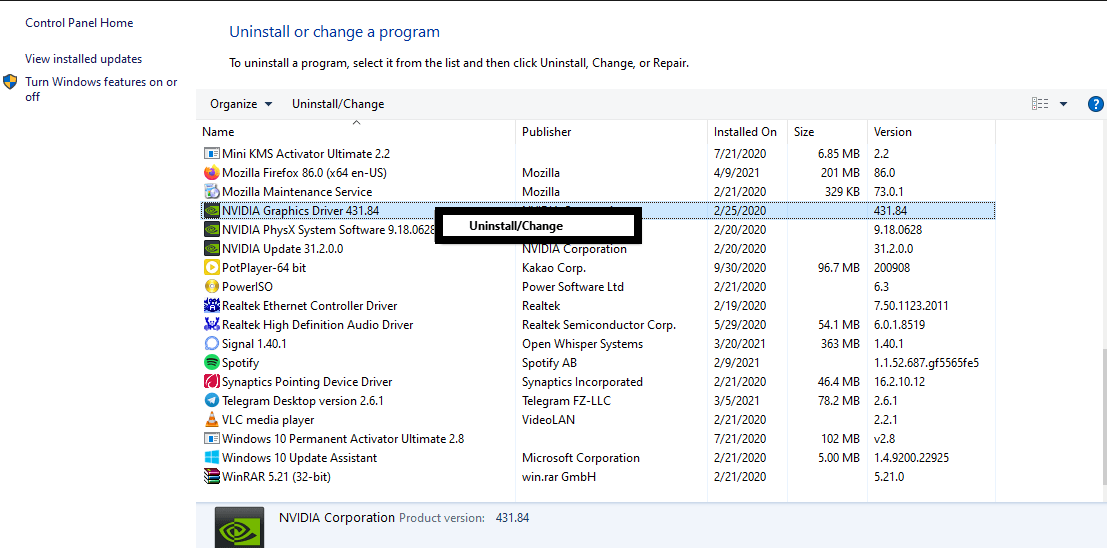Open the Organize dropdown
1107x548 pixels.
click(x=241, y=104)
